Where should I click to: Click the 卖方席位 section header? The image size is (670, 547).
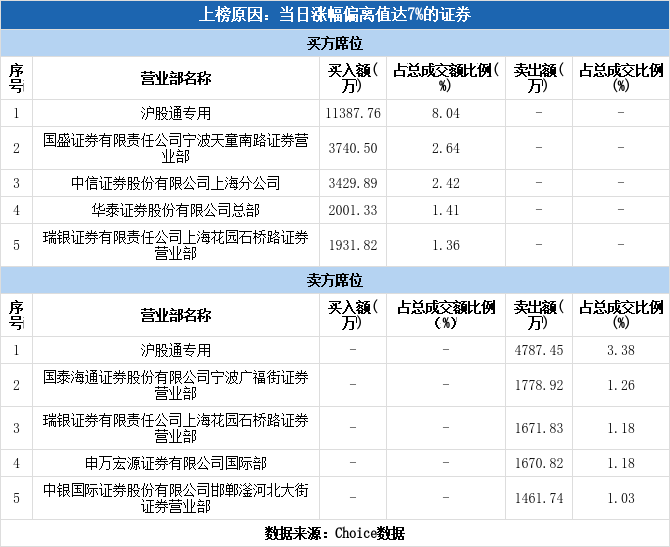click(335, 280)
